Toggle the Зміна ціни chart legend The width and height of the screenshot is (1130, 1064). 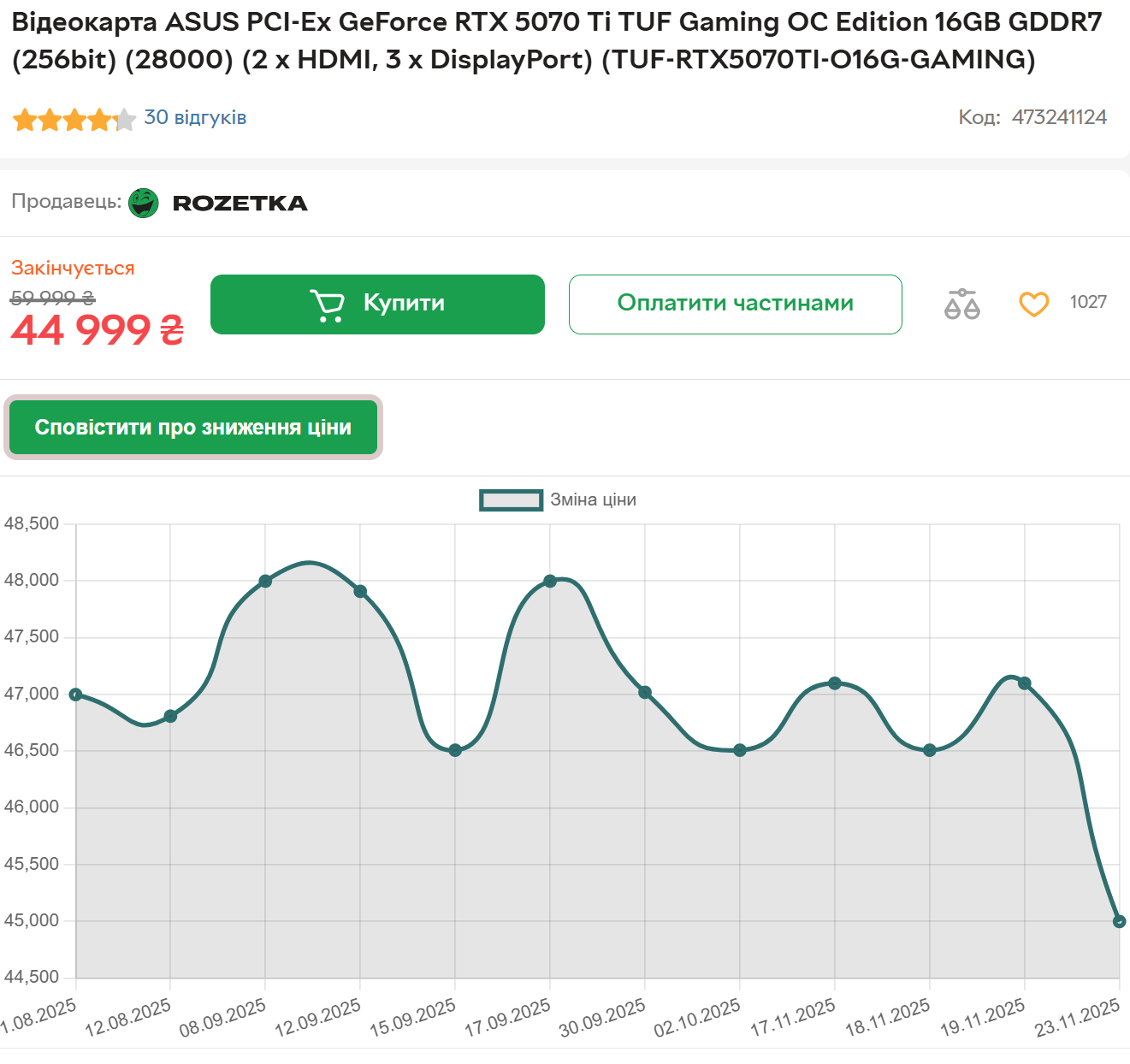click(x=558, y=499)
